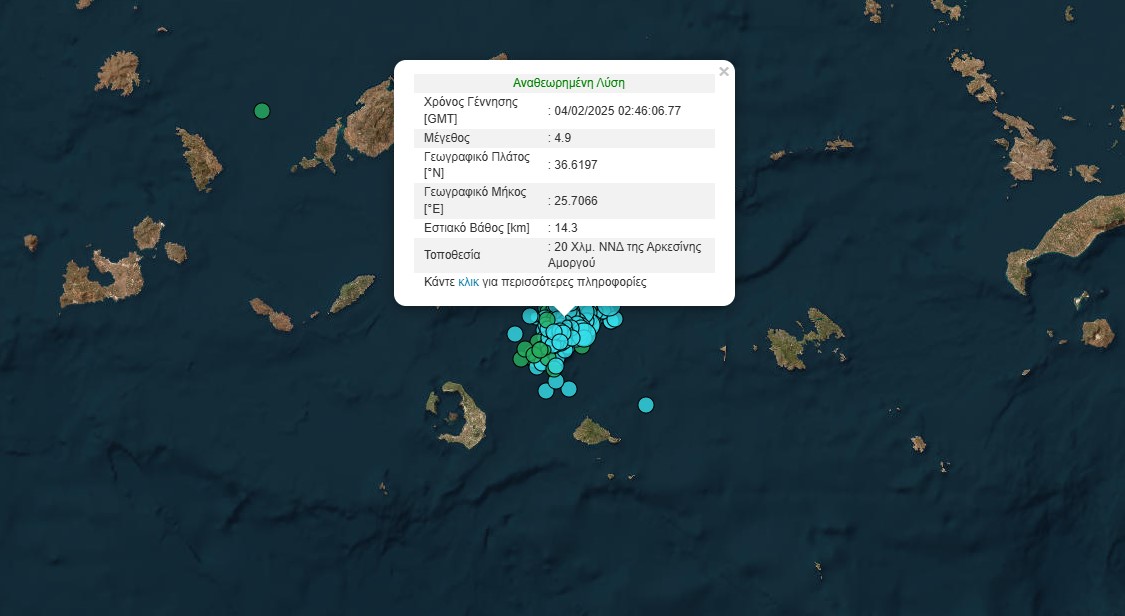Select the isolated green earthquake marker in the northwest
The height and width of the screenshot is (616, 1125).
(x=262, y=111)
